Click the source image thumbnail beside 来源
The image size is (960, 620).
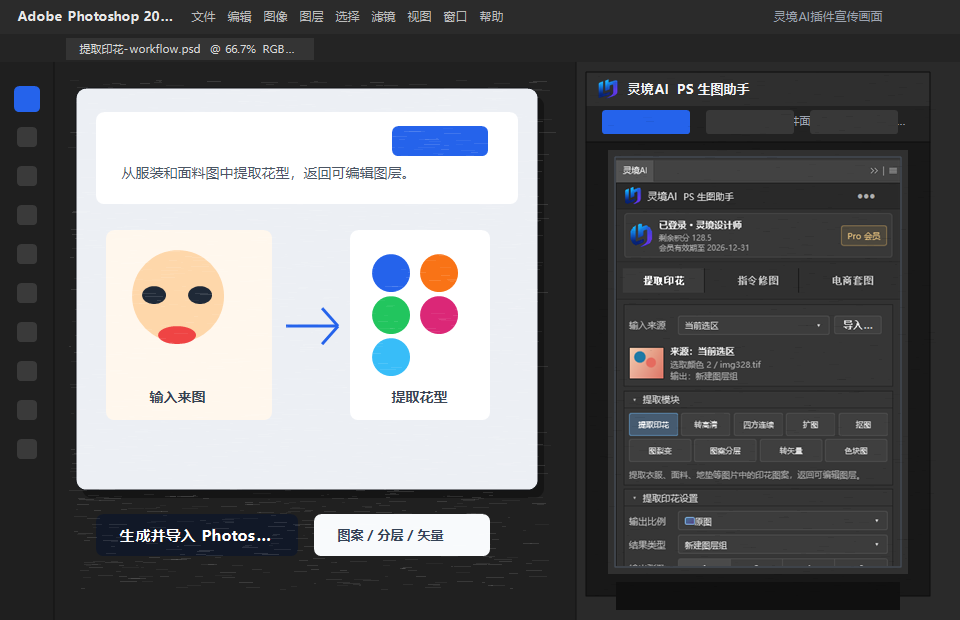[x=647, y=364]
